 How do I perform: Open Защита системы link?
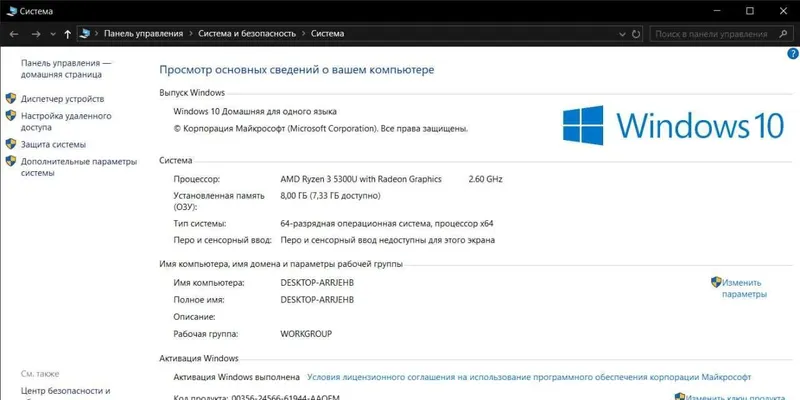(54, 144)
